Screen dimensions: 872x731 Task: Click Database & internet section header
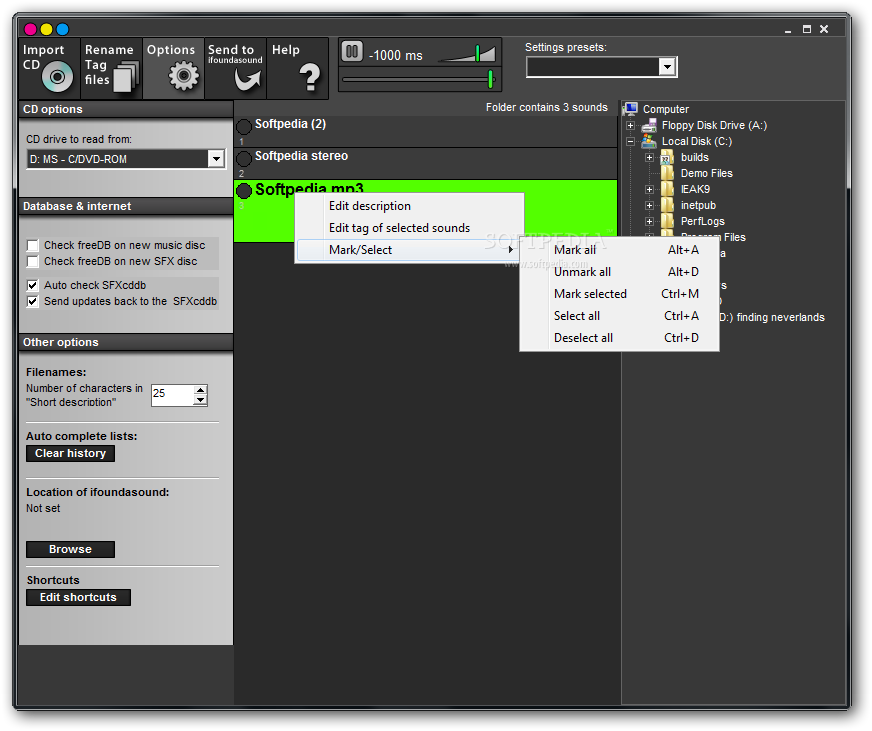coord(126,206)
